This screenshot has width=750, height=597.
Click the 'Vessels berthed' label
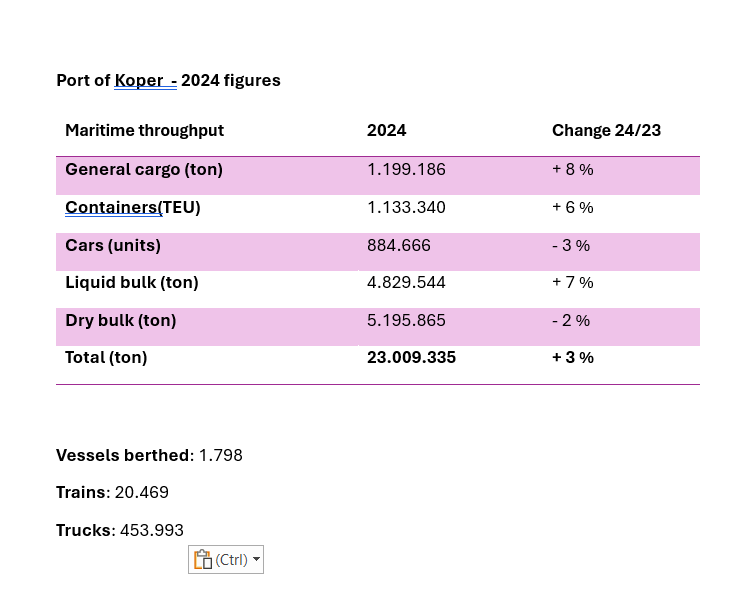tap(123, 455)
